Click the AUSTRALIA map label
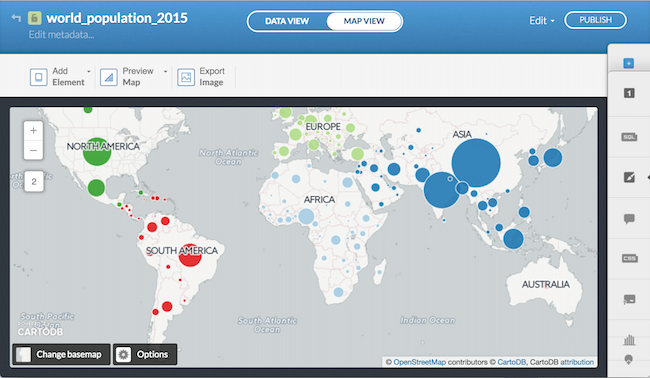650x378 pixels. tap(546, 284)
